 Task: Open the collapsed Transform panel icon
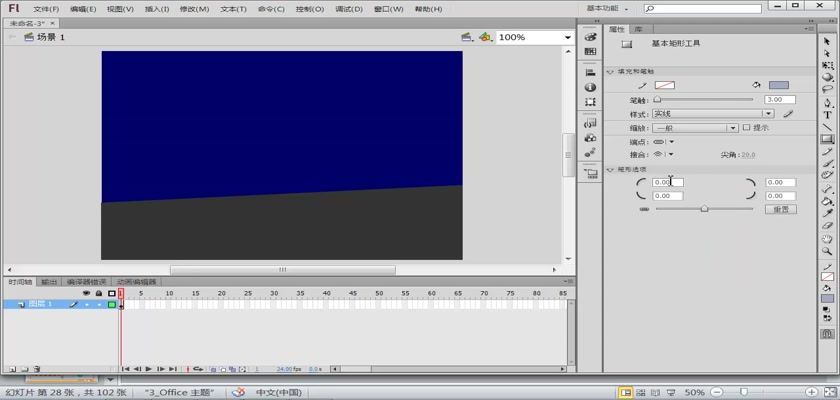(590, 102)
